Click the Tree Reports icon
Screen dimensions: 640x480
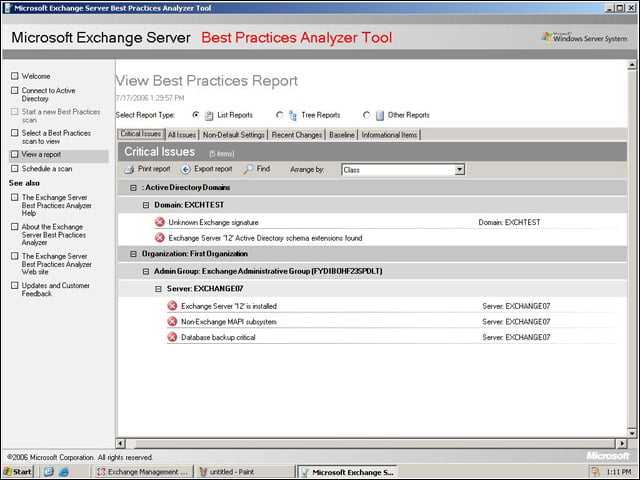click(293, 116)
